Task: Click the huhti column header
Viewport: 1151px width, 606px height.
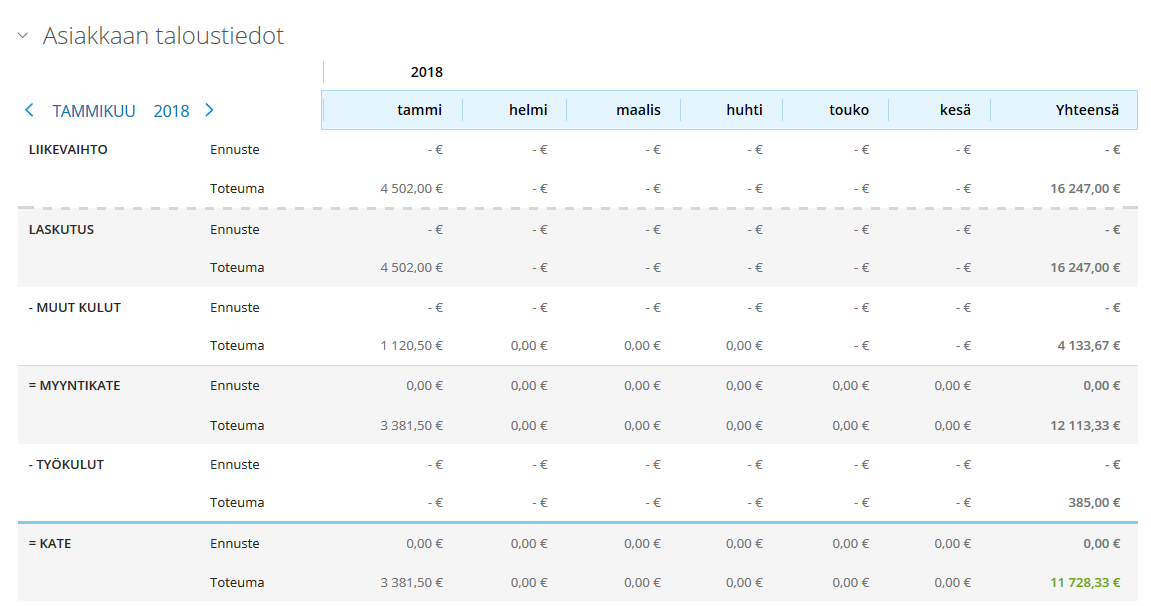Action: (x=744, y=110)
